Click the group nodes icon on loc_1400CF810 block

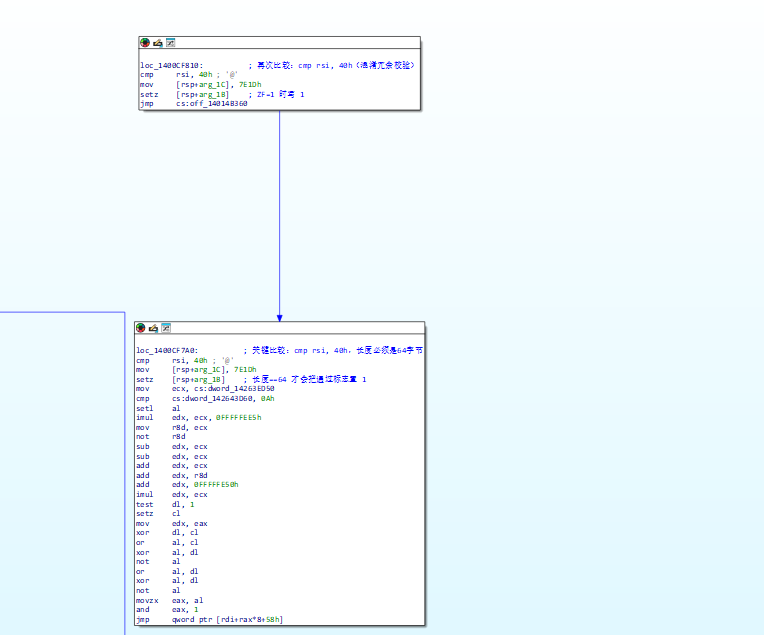point(170,43)
